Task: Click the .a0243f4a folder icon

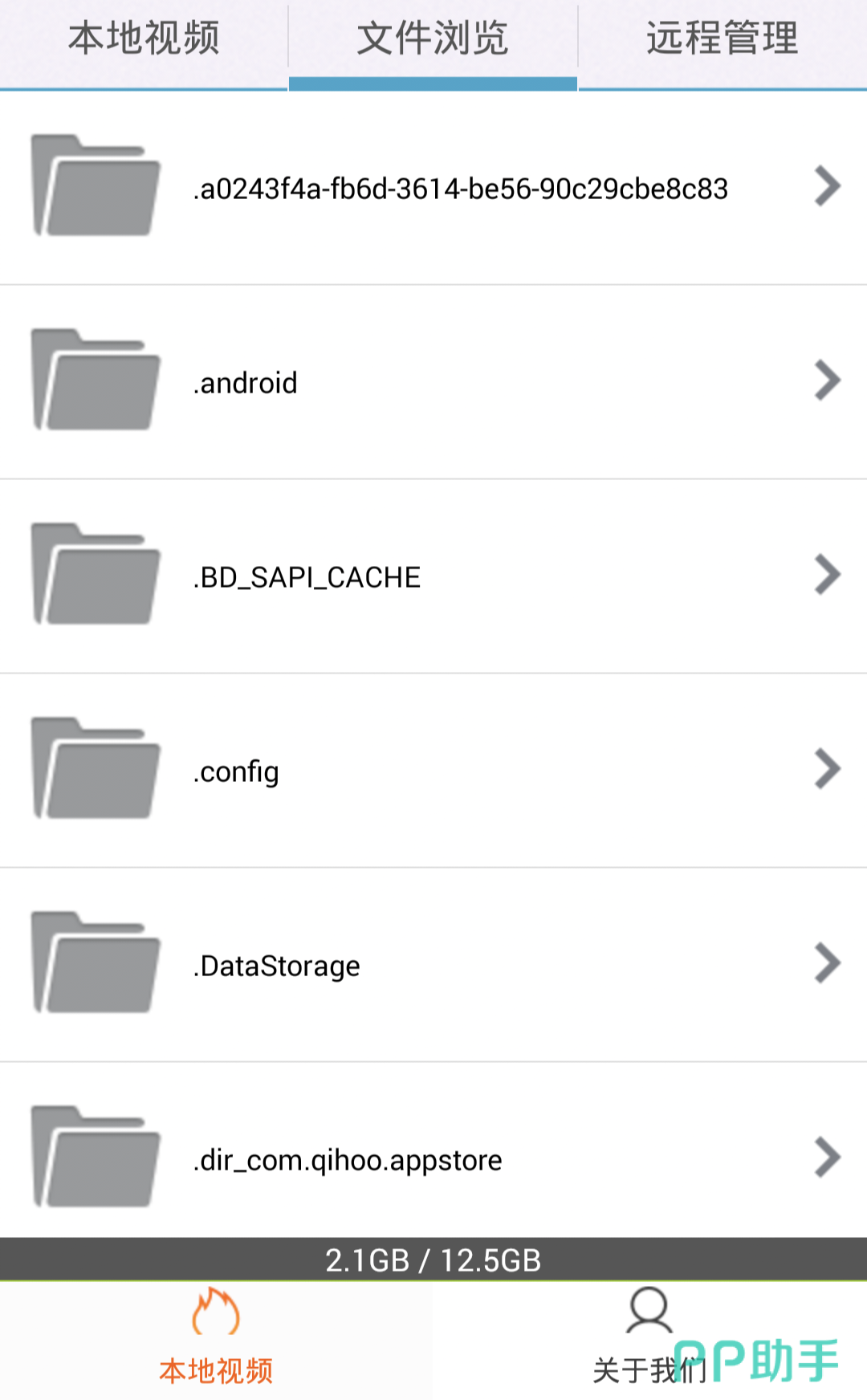Action: (x=96, y=185)
